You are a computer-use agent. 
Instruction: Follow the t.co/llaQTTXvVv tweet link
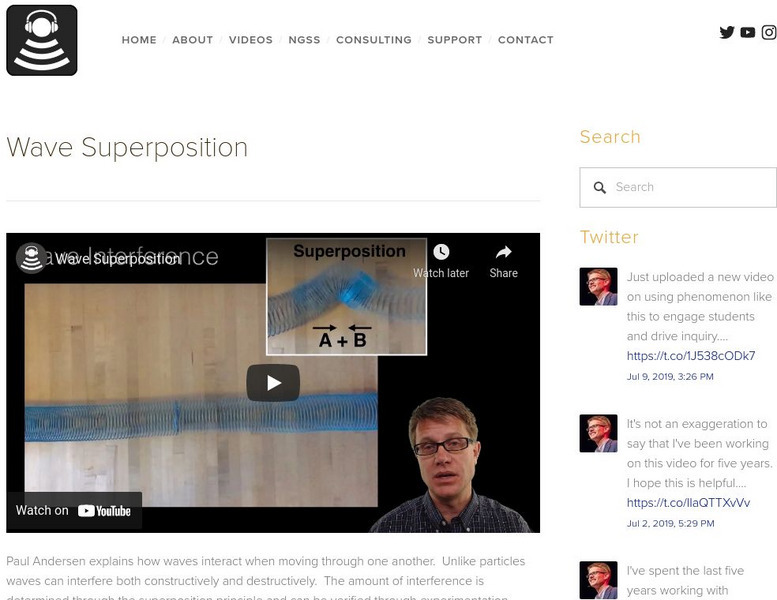pos(688,502)
